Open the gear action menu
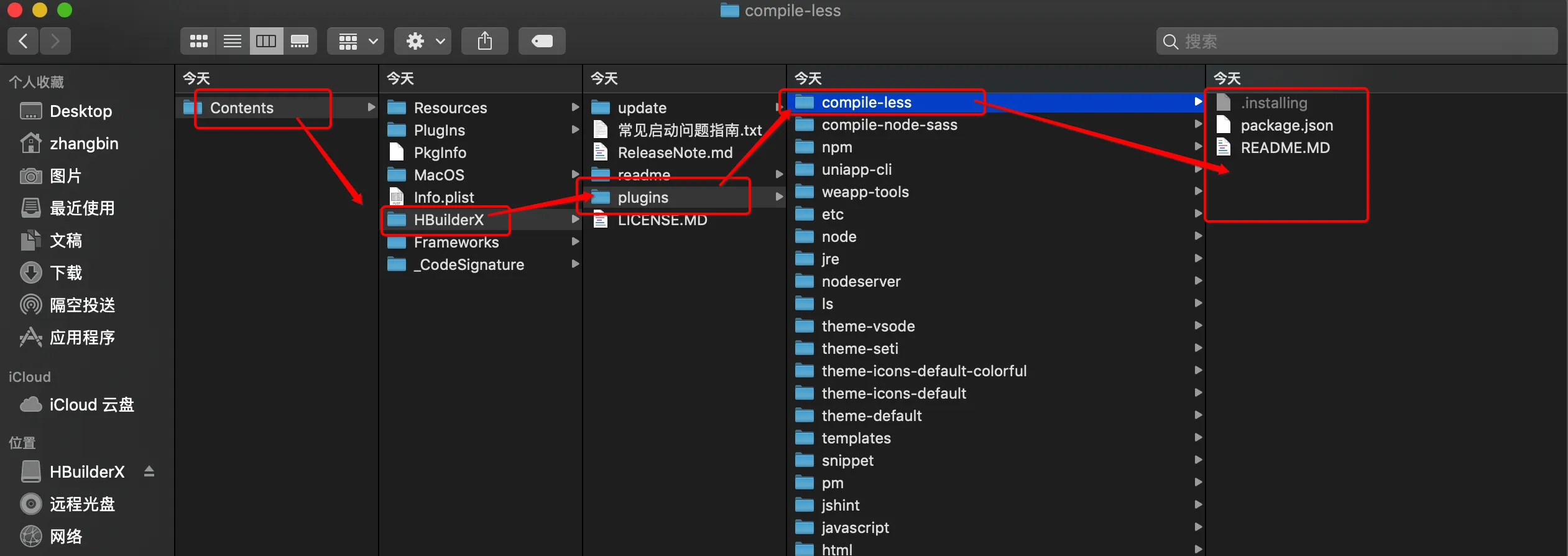 (x=423, y=41)
